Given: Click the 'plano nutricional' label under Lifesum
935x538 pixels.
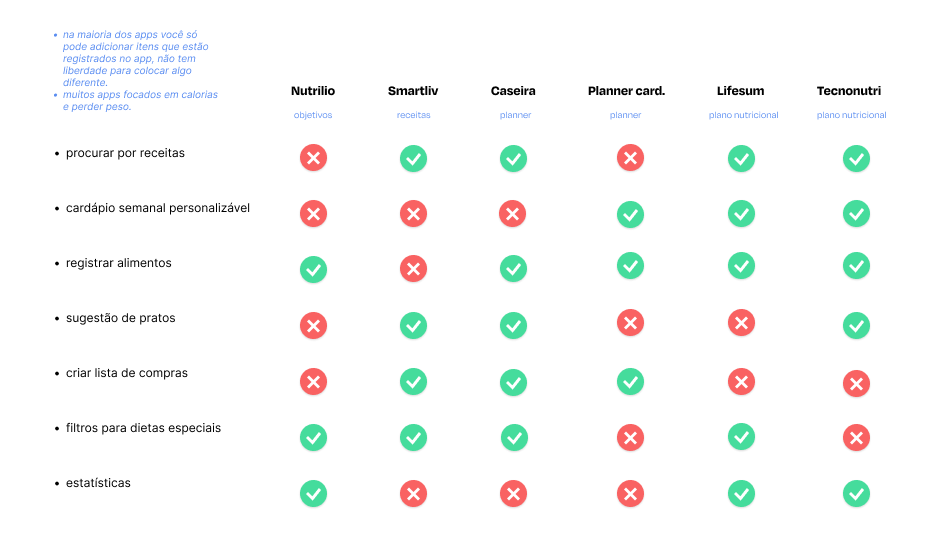Looking at the screenshot, I should pyautogui.click(x=744, y=115).
